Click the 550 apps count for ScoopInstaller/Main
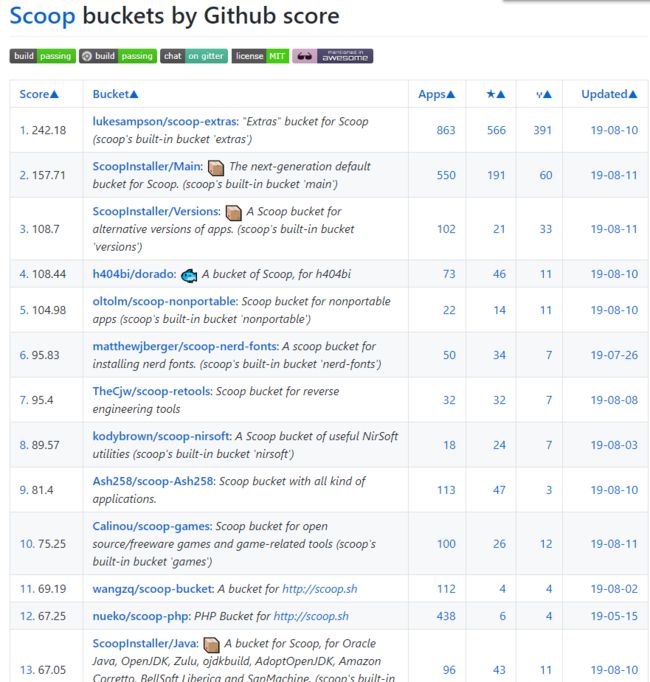This screenshot has height=682, width=650. point(446,175)
